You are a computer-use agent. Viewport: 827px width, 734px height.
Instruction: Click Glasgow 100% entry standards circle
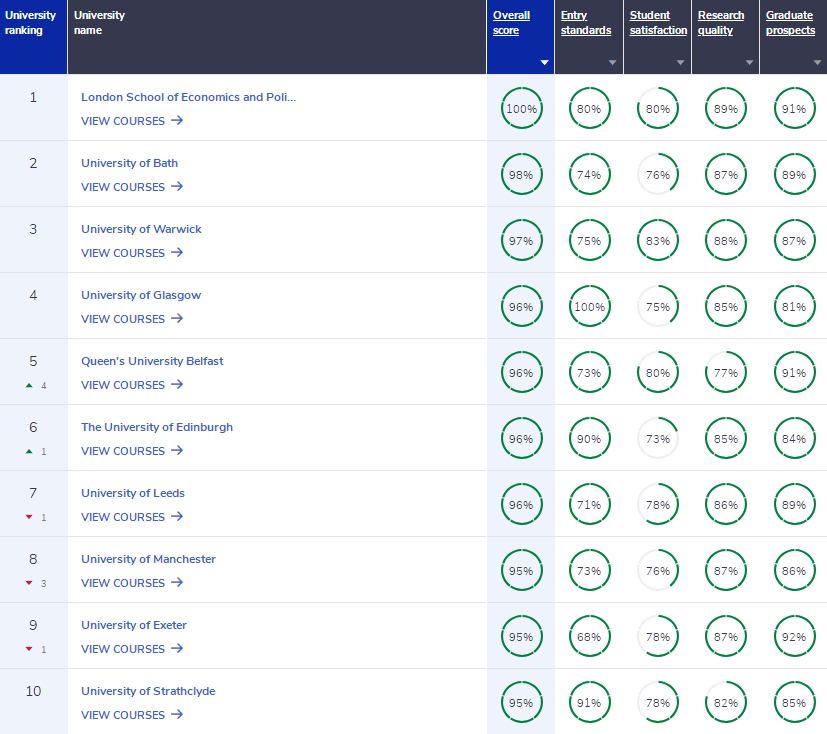[x=589, y=306]
